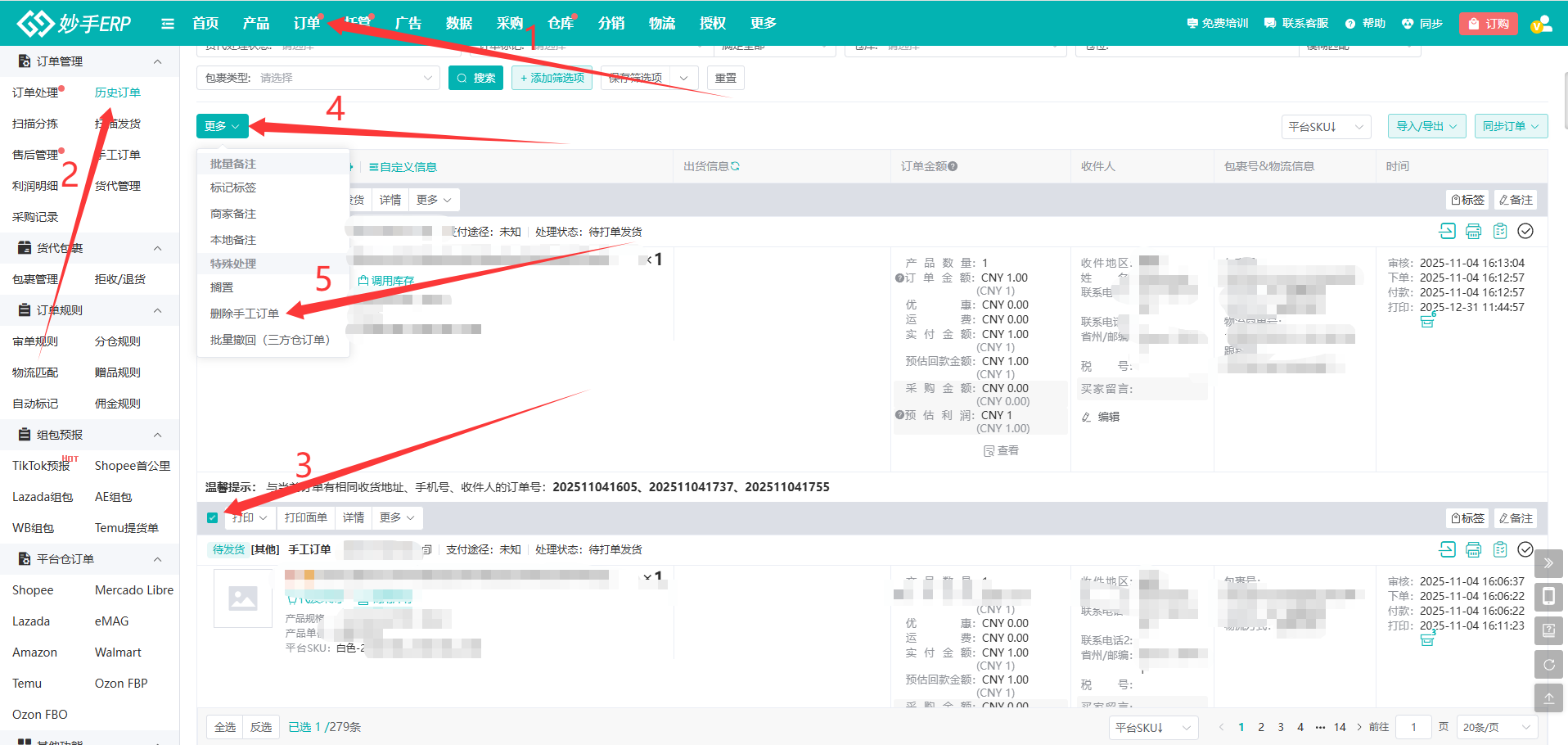Click the mobile phone floating button
This screenshot has width=1568, height=745.
(x=1548, y=597)
